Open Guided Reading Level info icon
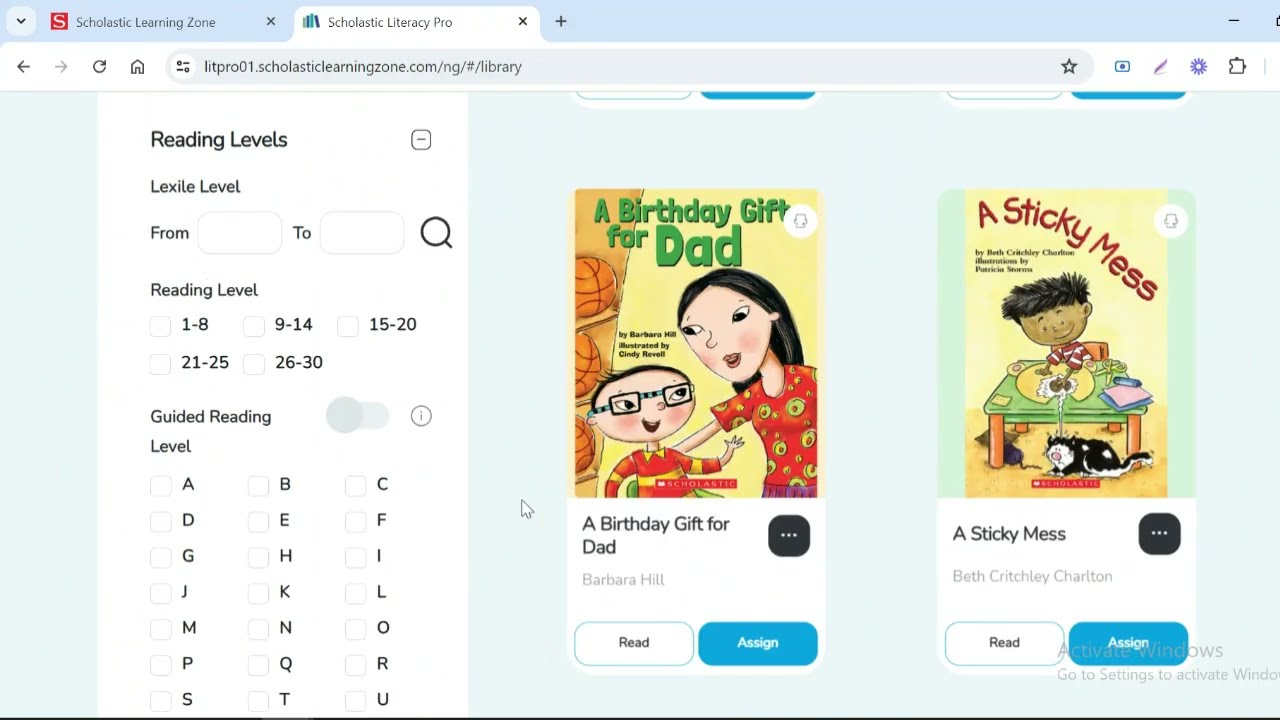The width and height of the screenshot is (1280, 720). click(x=421, y=416)
